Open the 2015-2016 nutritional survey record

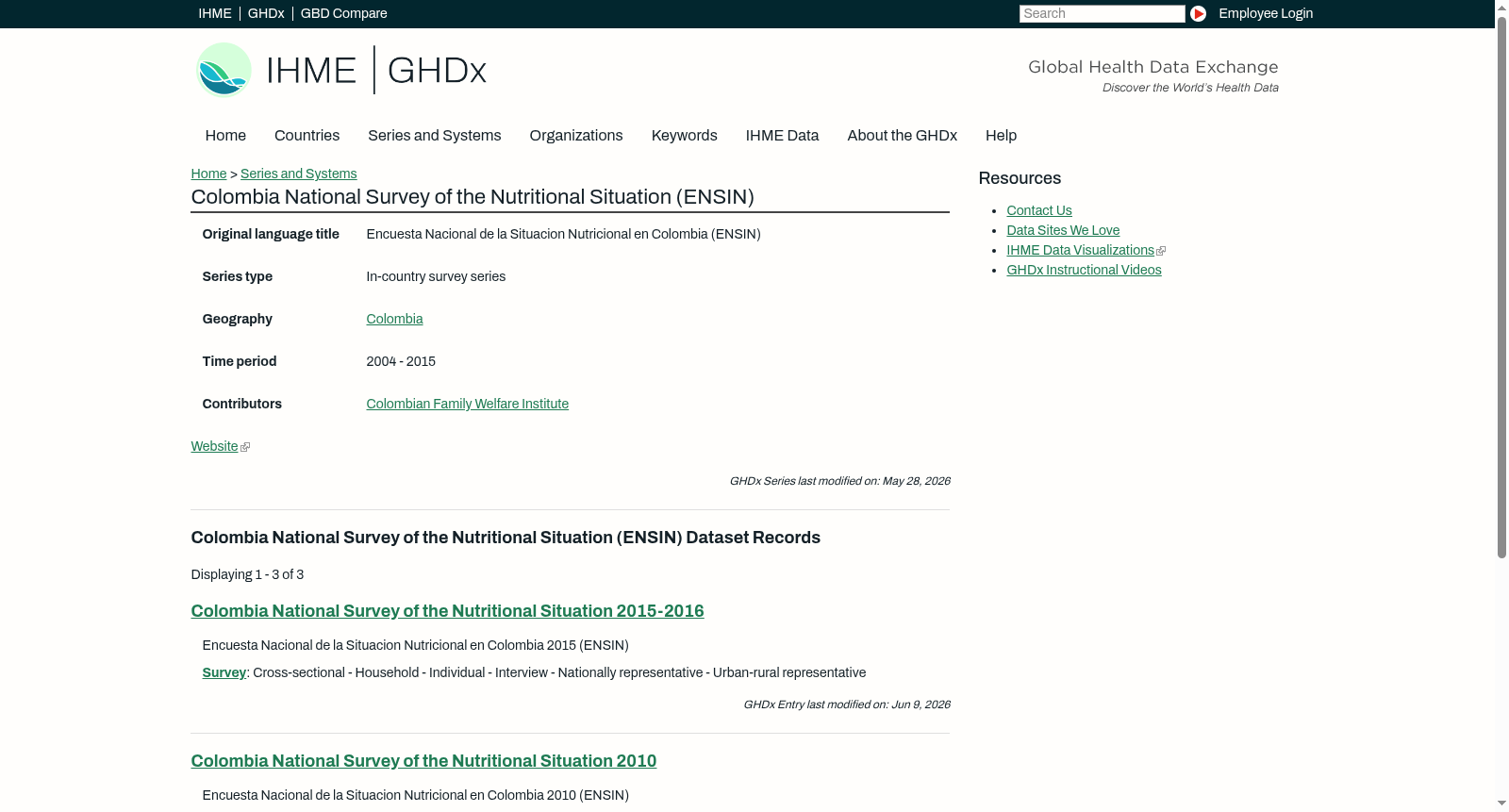[x=447, y=611]
